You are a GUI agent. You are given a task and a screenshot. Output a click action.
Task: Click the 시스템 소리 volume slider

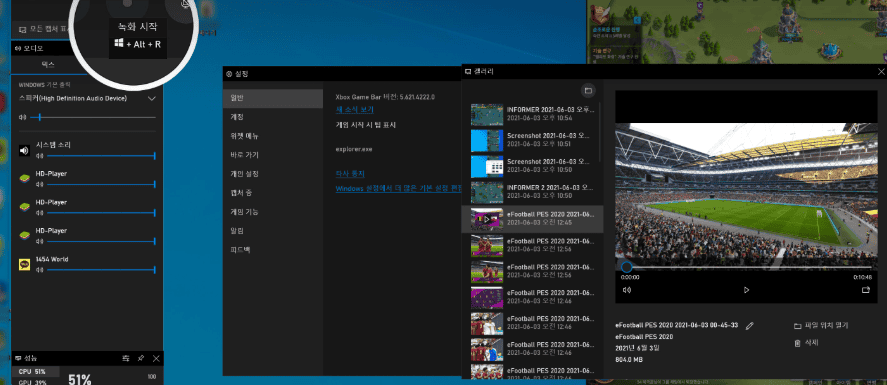101,156
